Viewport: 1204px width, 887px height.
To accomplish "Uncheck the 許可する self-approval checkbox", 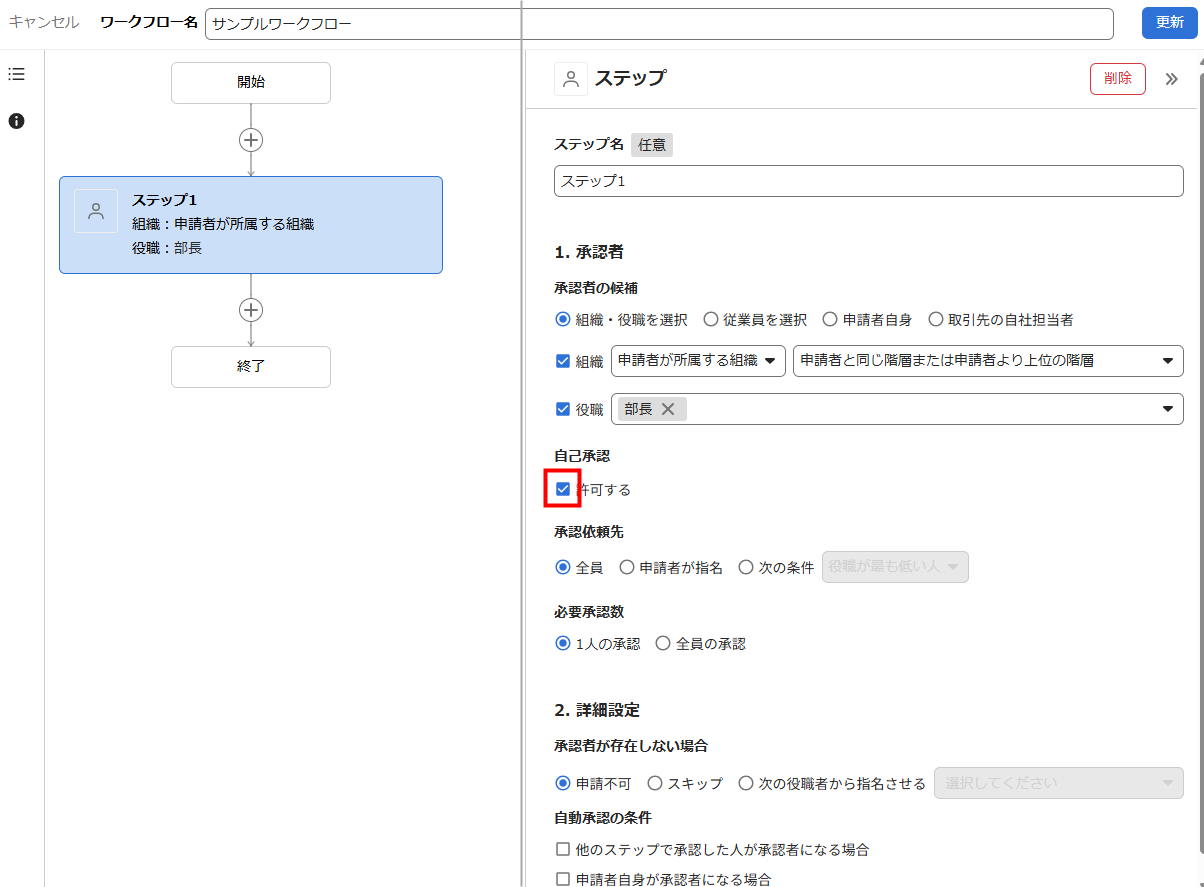I will click(x=563, y=489).
